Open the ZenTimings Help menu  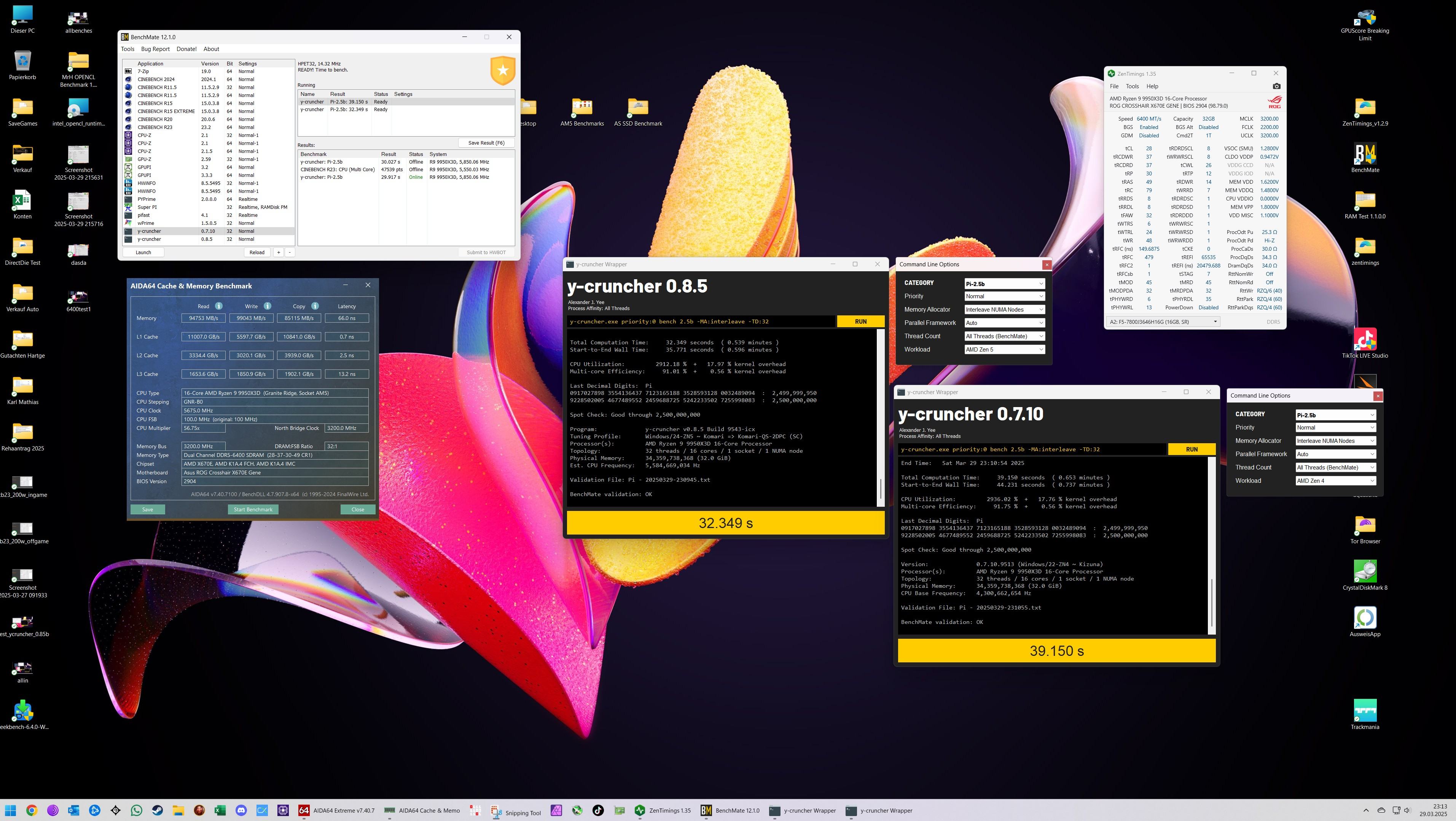click(1152, 86)
